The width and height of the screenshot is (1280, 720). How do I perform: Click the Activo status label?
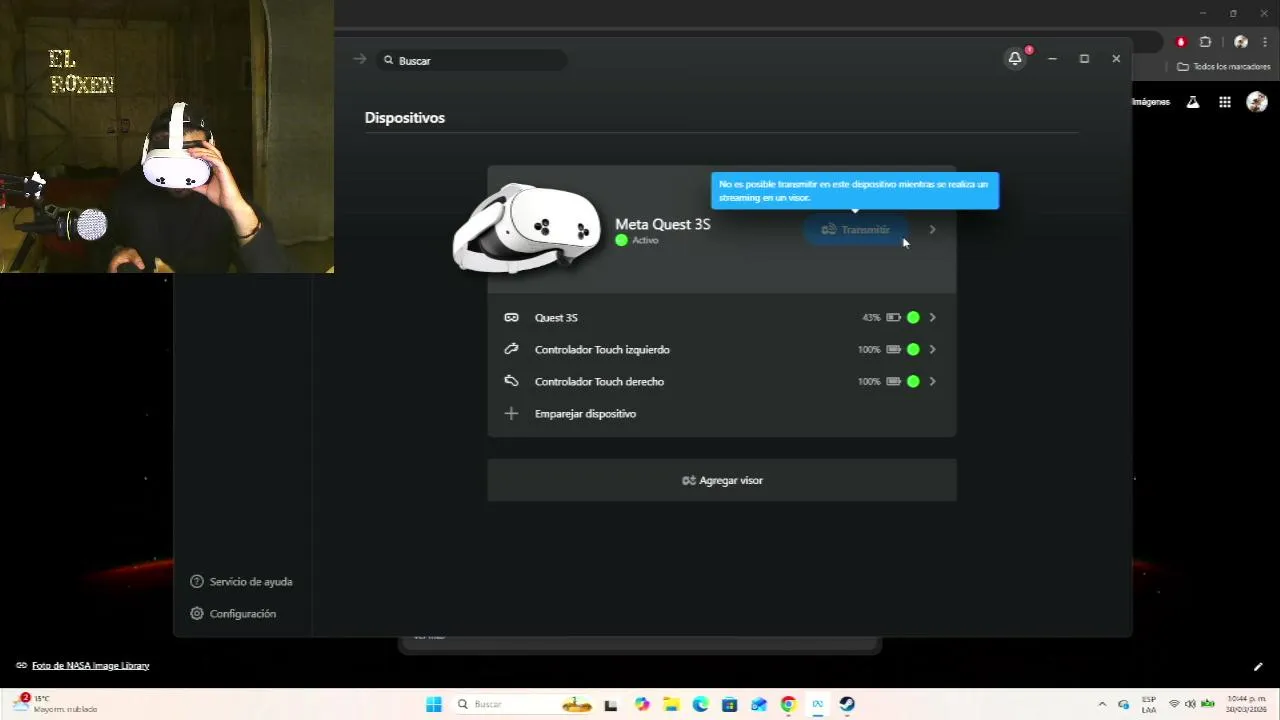[645, 240]
